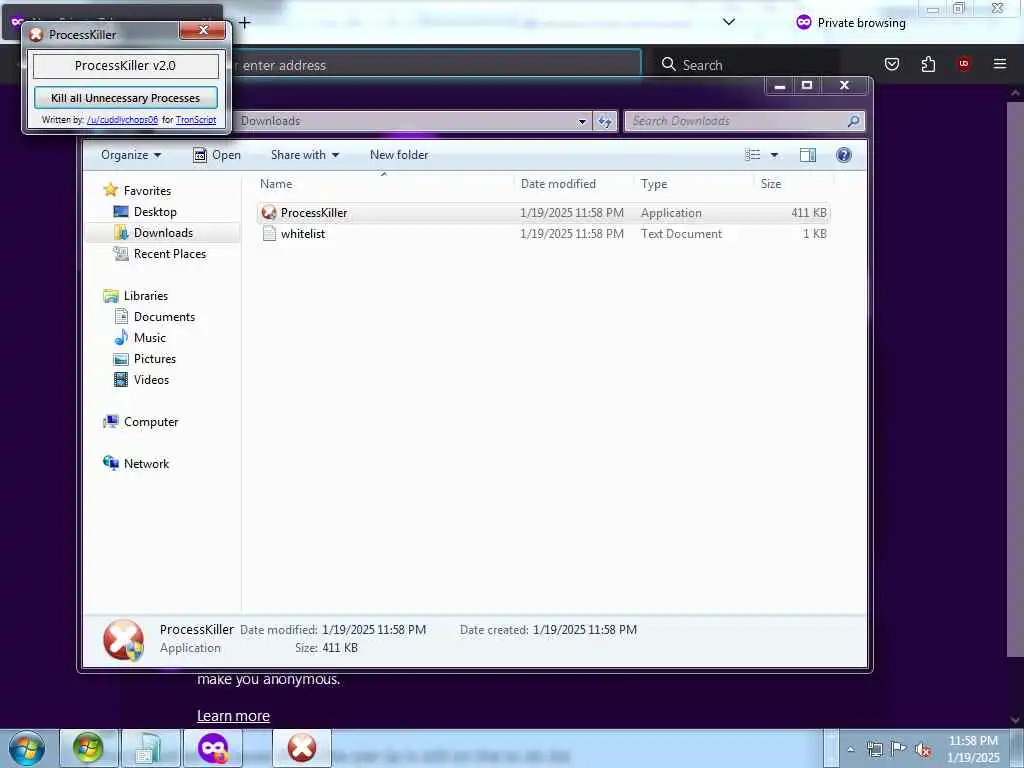Open the /u/cuddlychops06 author link
Image resolution: width=1024 pixels, height=768 pixels.
[122, 120]
